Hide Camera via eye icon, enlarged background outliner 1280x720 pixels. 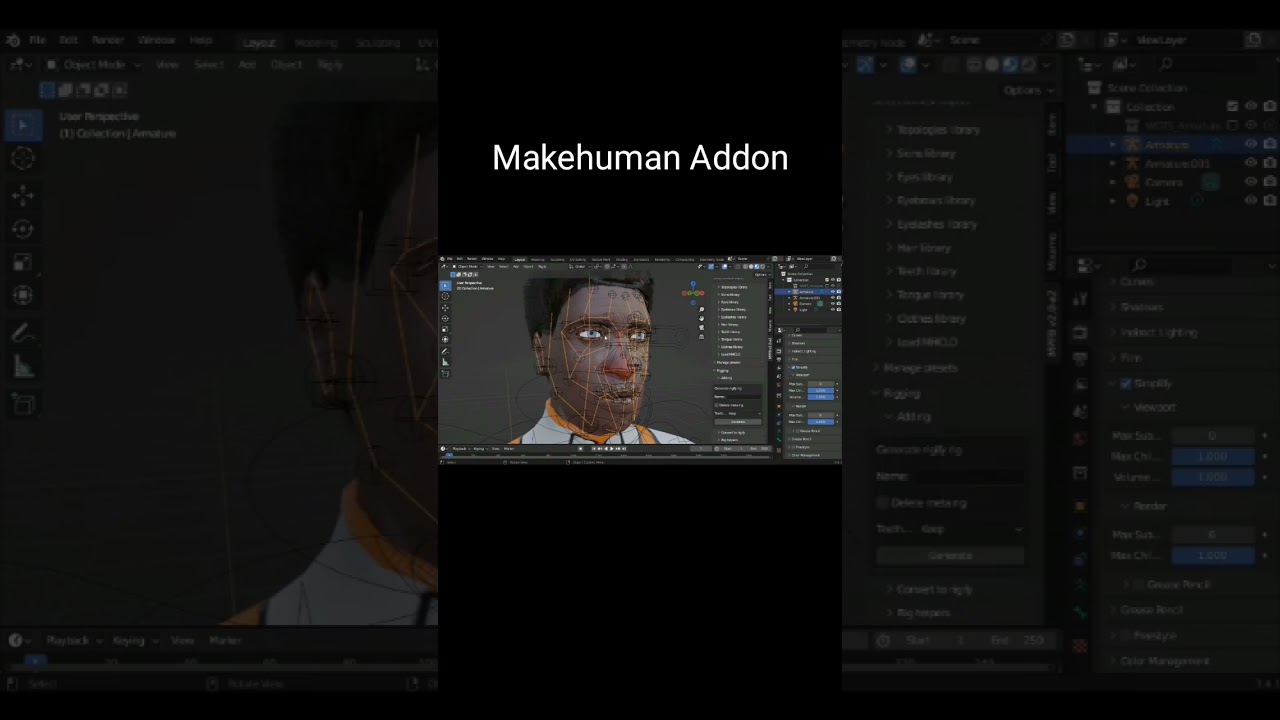tap(1251, 182)
